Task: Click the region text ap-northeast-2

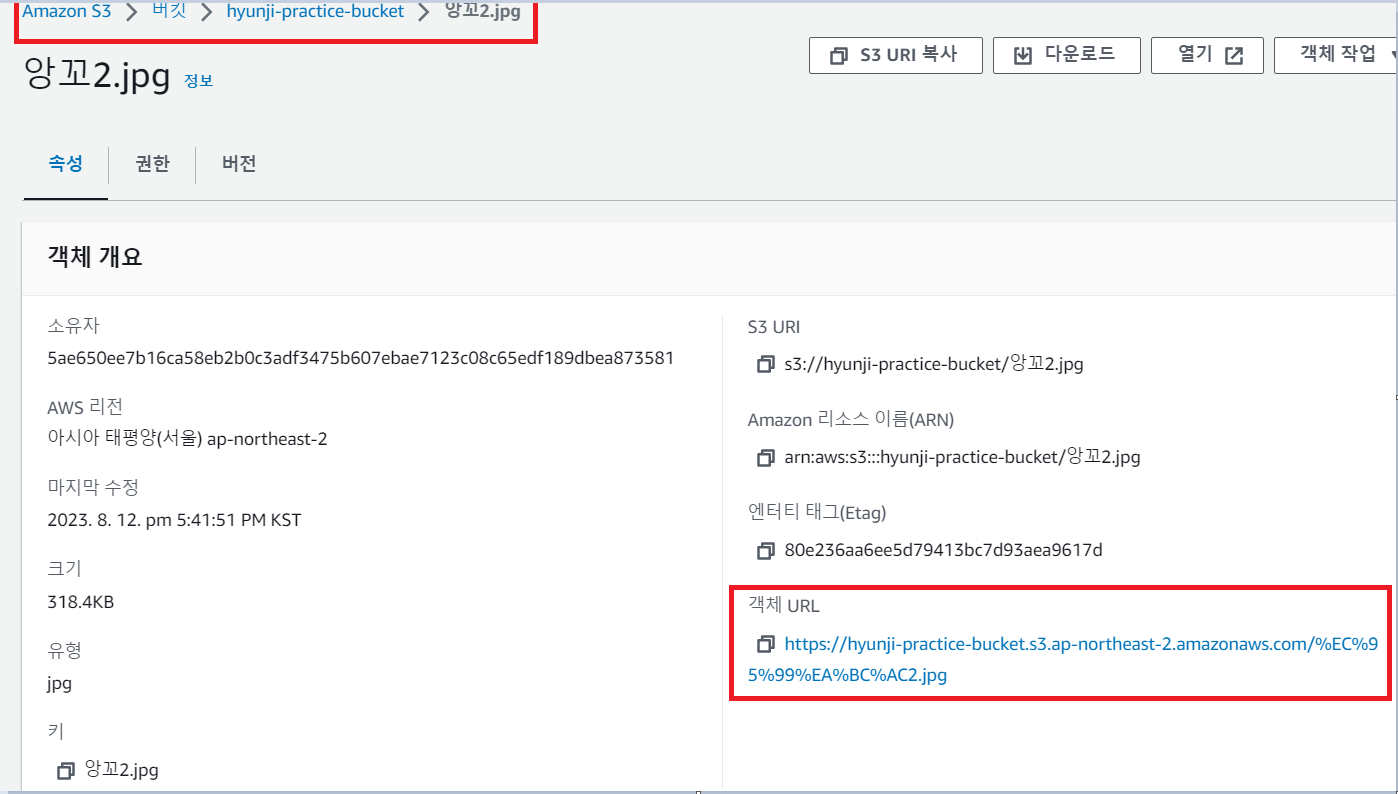Action: pos(267,439)
